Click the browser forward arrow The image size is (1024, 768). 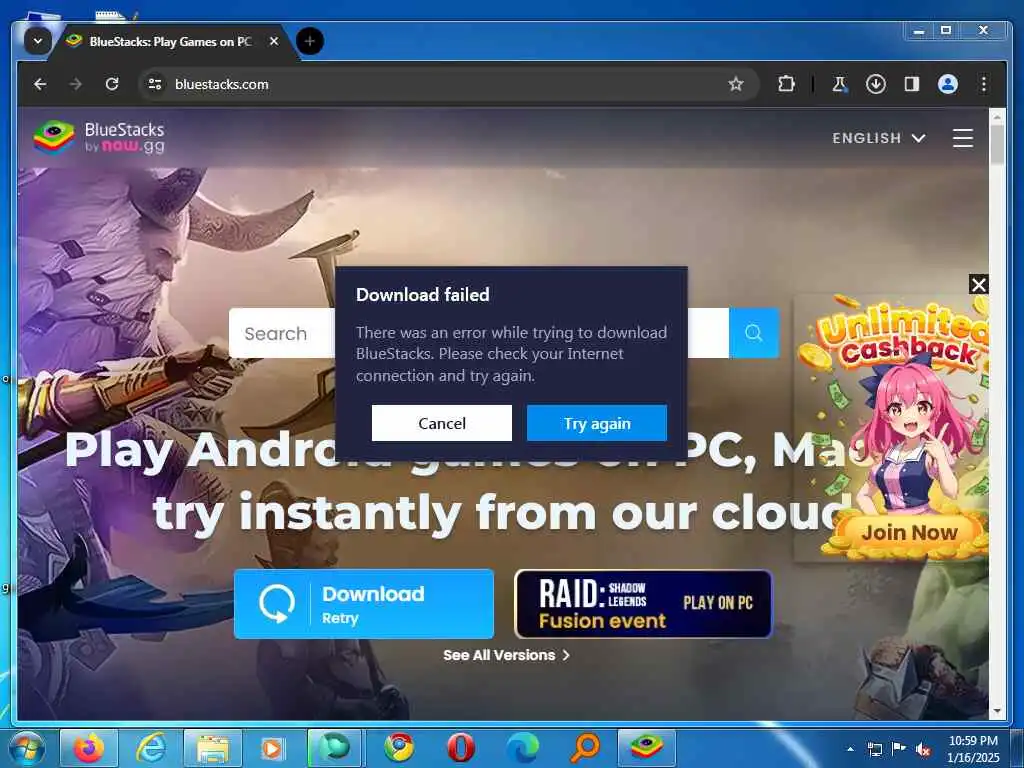[76, 84]
